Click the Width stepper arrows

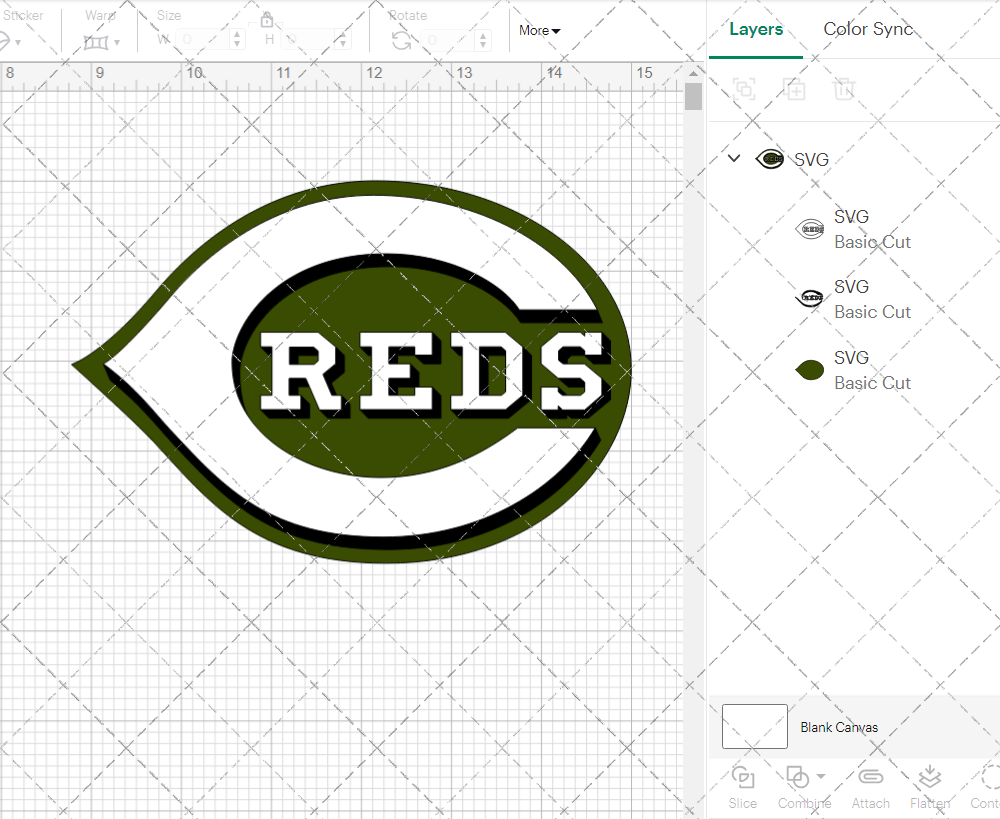(x=237, y=40)
